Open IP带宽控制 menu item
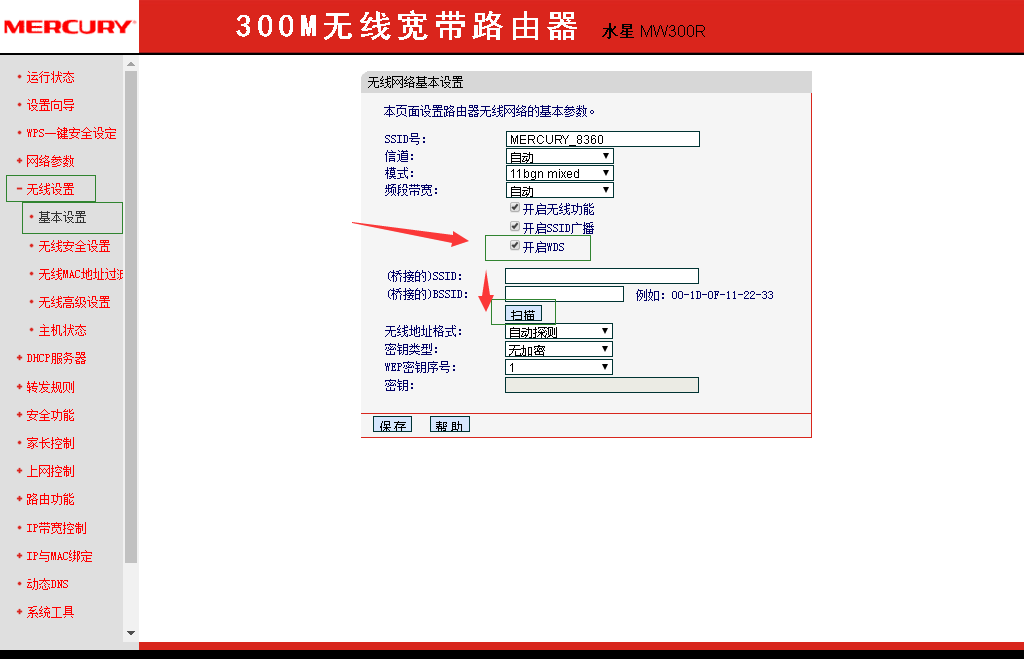This screenshot has height=659, width=1024. 56,528
